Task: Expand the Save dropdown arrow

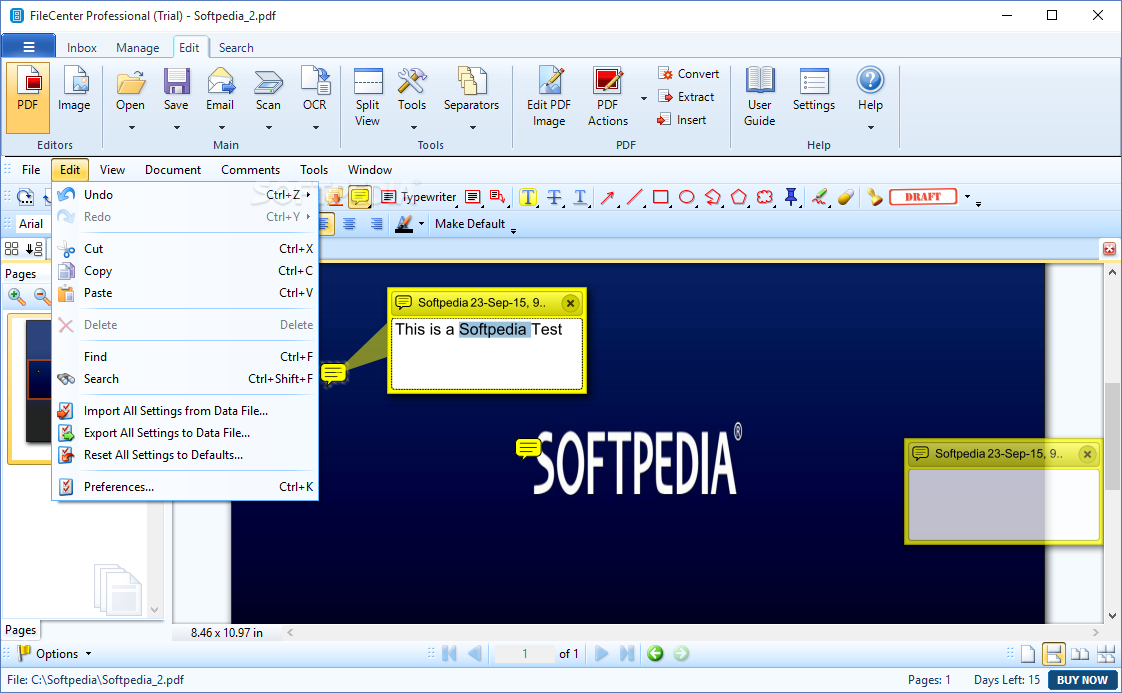Action: pos(177,127)
